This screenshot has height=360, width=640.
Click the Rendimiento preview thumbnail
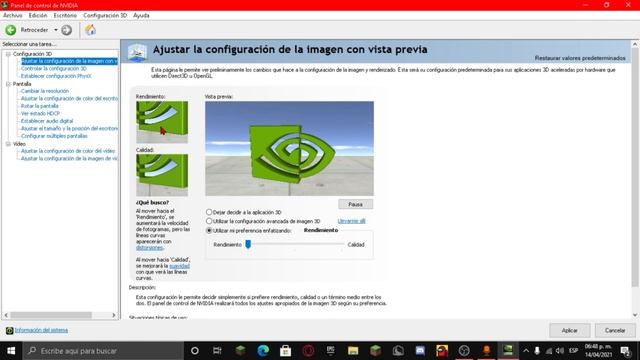[162, 122]
